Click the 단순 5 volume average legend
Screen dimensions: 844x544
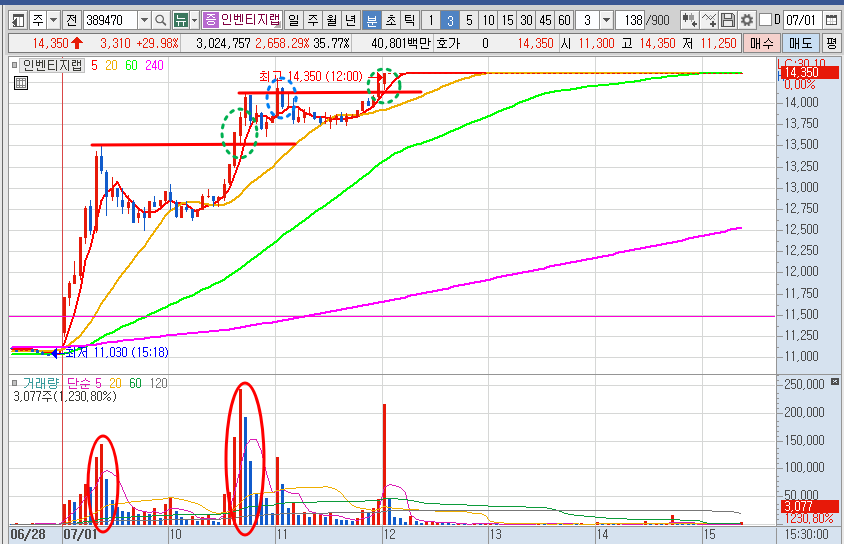pyautogui.click(x=83, y=383)
